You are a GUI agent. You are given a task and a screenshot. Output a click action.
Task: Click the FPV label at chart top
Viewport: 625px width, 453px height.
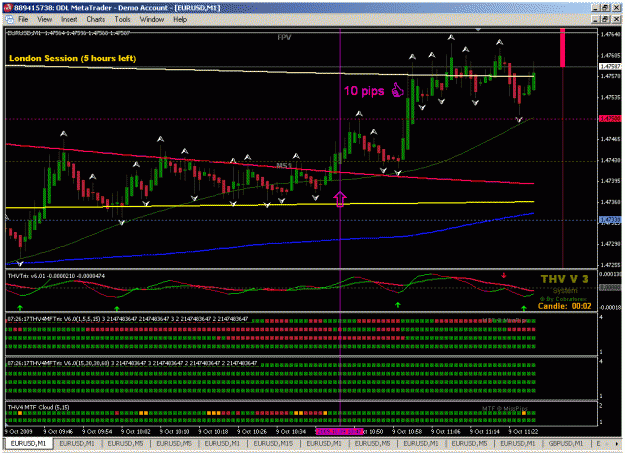coord(284,37)
